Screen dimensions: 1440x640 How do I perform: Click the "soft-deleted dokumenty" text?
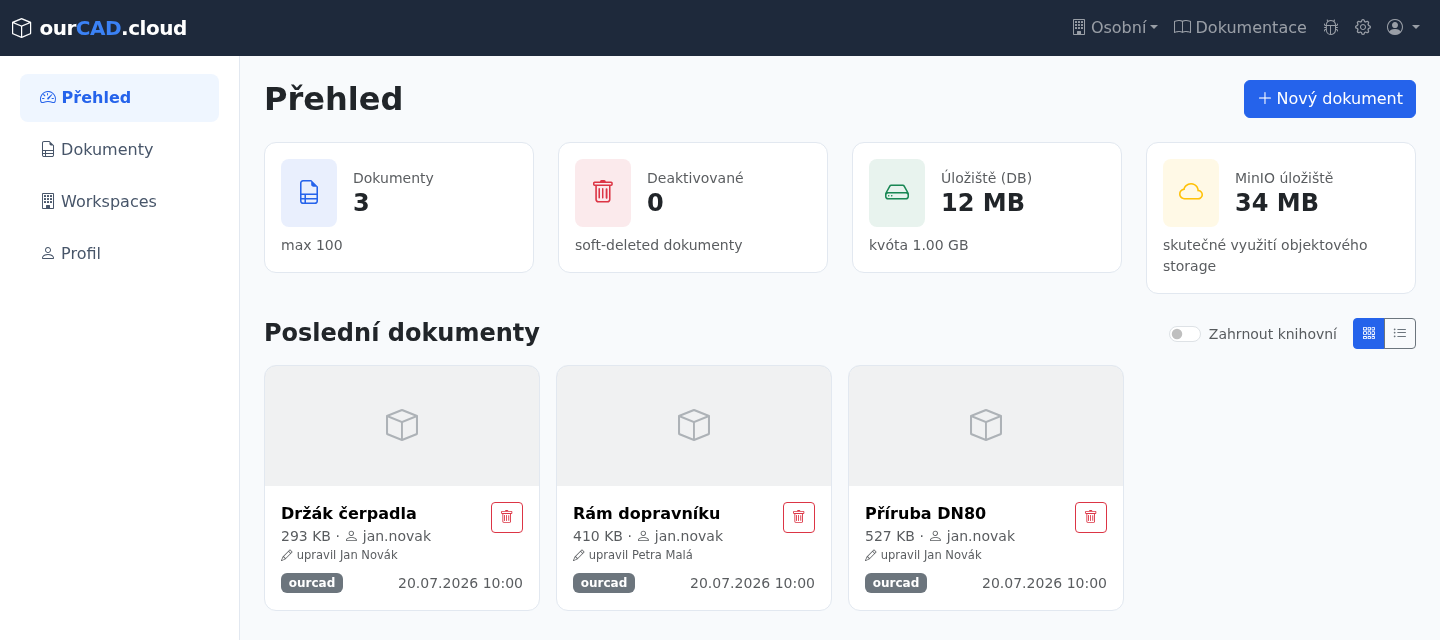click(658, 245)
